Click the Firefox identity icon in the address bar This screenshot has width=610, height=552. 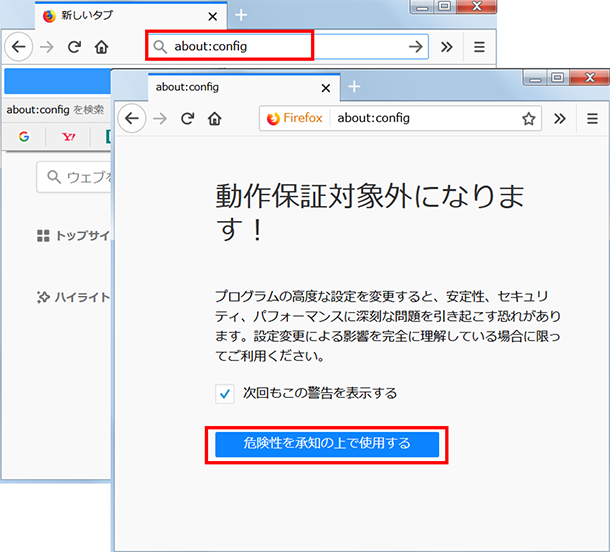[274, 119]
